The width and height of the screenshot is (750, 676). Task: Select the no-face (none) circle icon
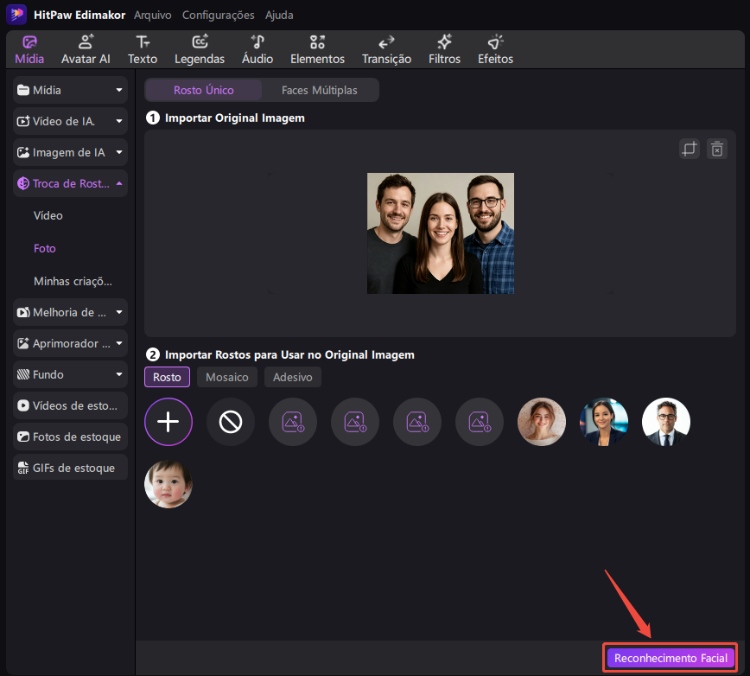[x=230, y=422]
